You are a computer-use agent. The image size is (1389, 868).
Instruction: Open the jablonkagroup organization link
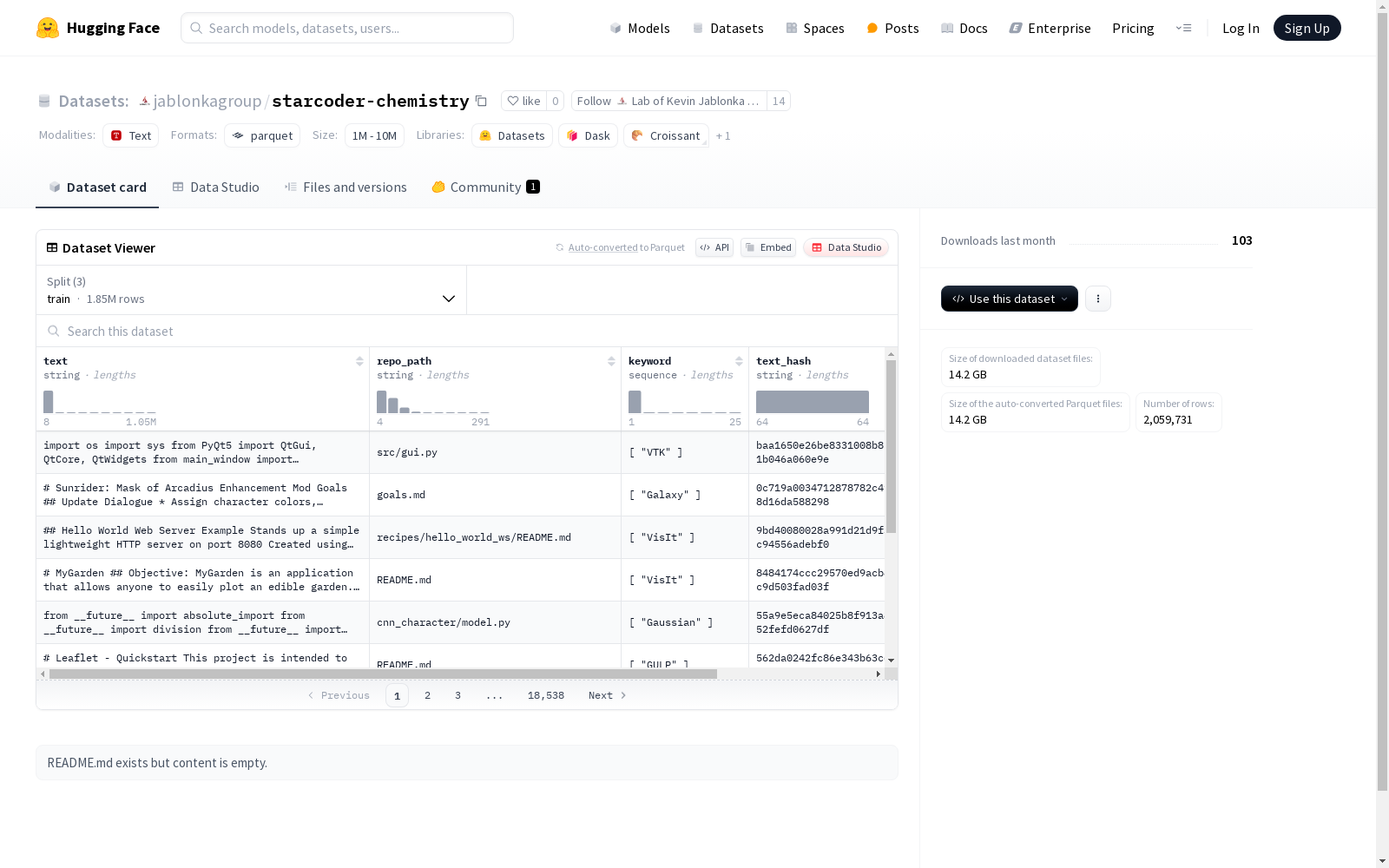pyautogui.click(x=207, y=101)
